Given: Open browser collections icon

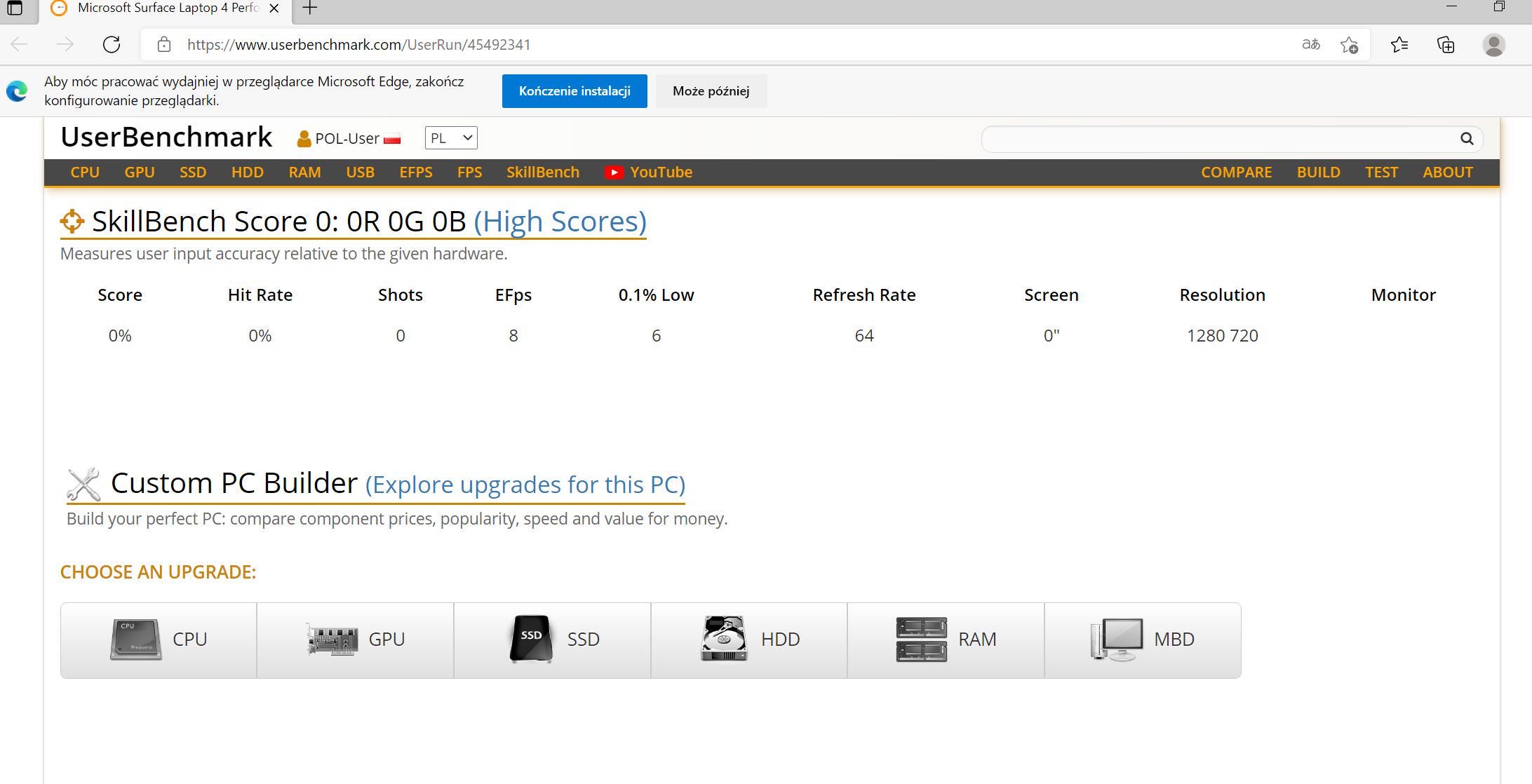Looking at the screenshot, I should pyautogui.click(x=1446, y=45).
